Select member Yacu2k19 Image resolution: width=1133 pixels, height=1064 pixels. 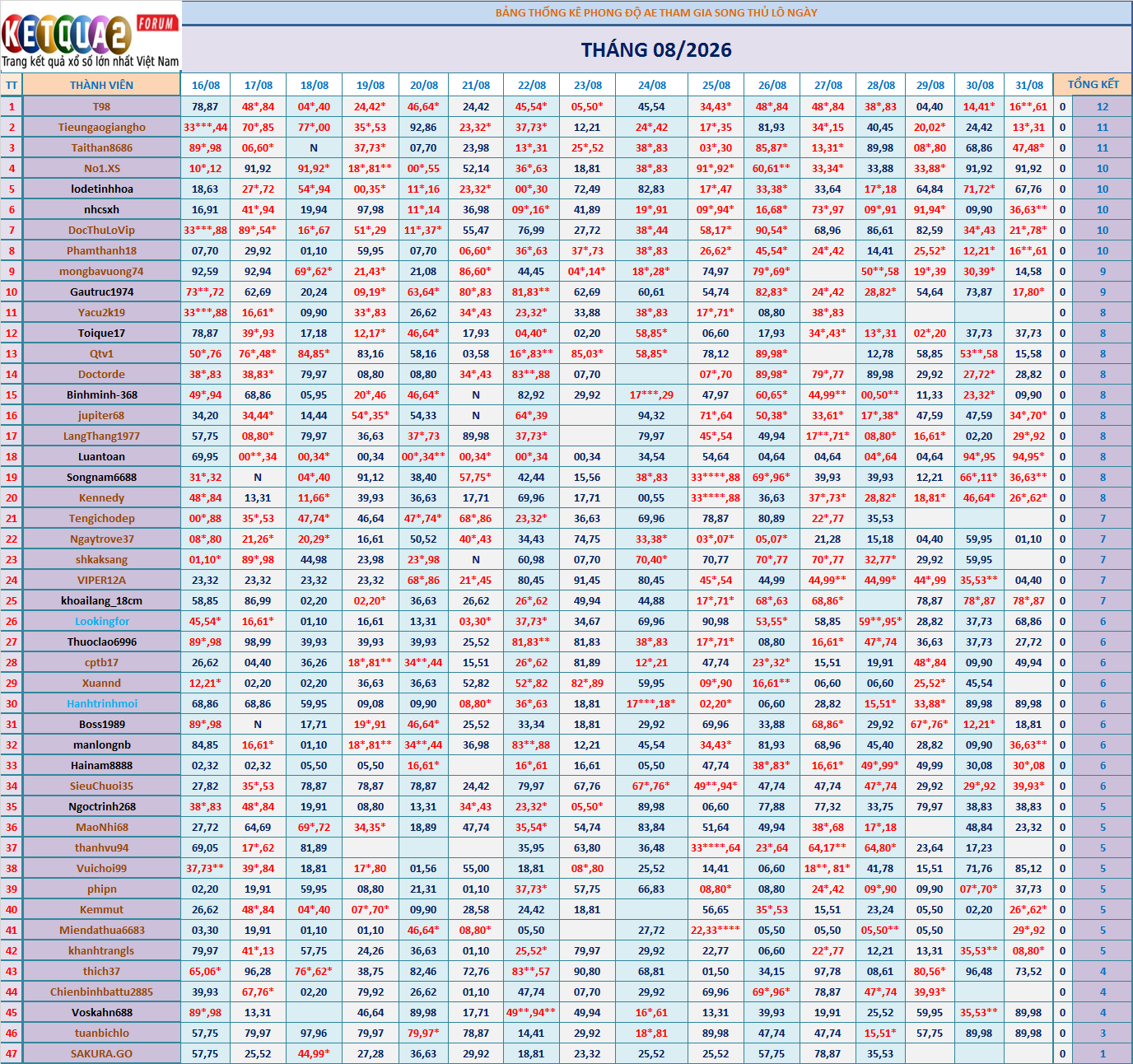click(x=101, y=312)
